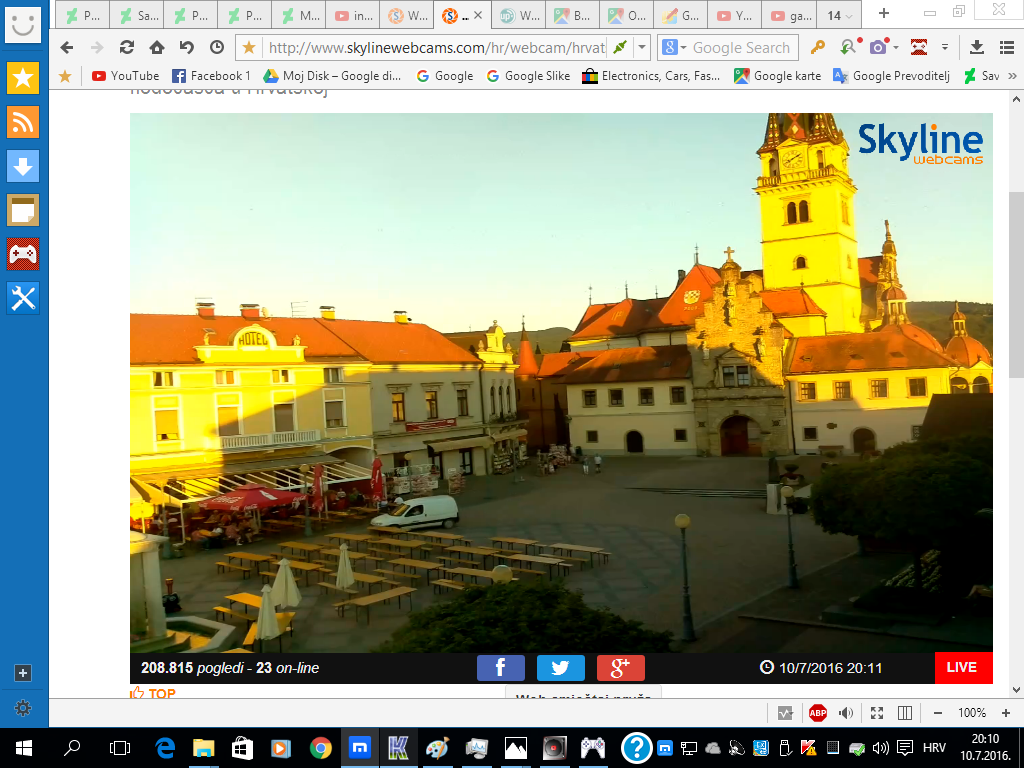The width and height of the screenshot is (1024, 768).
Task: Click the Snap camera toolbar icon
Action: pyautogui.click(x=878, y=47)
